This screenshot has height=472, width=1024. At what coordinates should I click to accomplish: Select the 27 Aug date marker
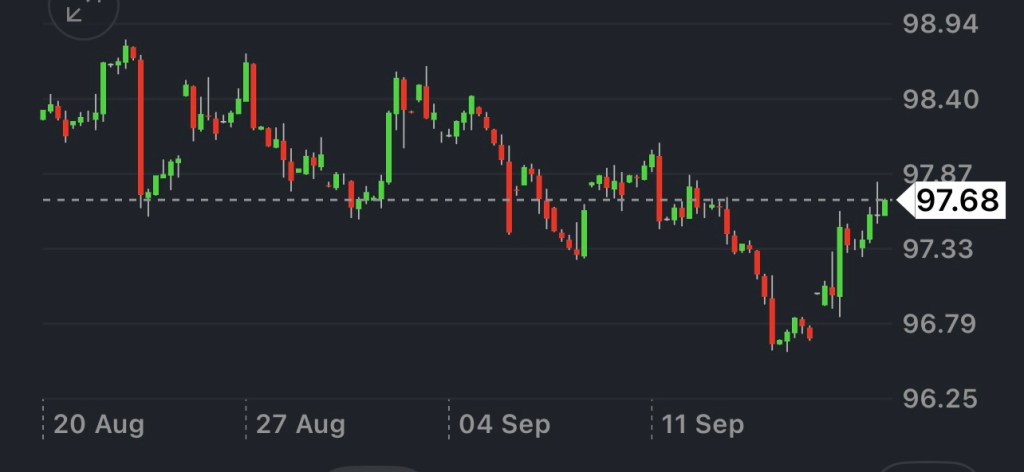click(300, 424)
